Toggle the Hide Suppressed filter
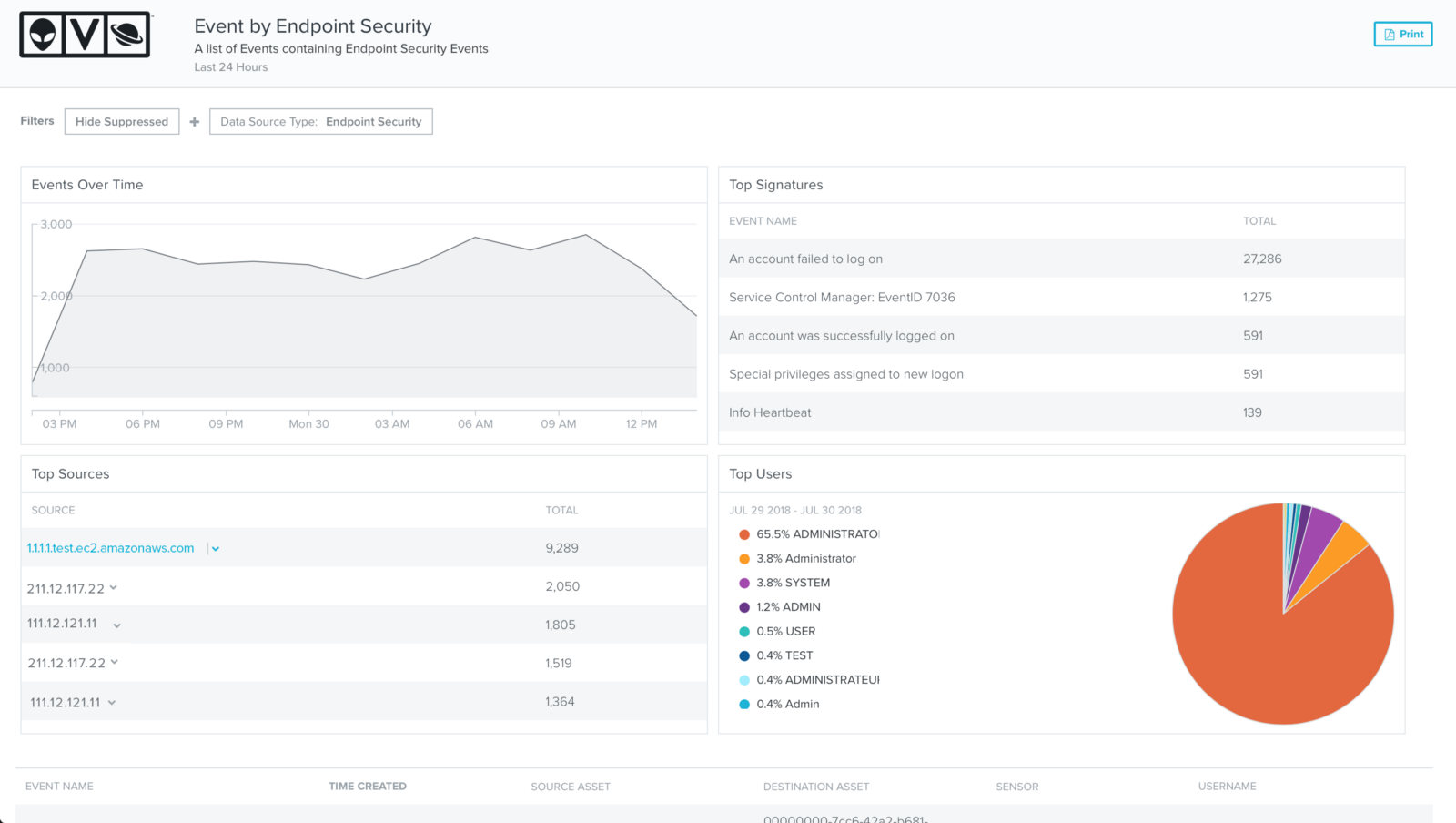 tap(122, 122)
